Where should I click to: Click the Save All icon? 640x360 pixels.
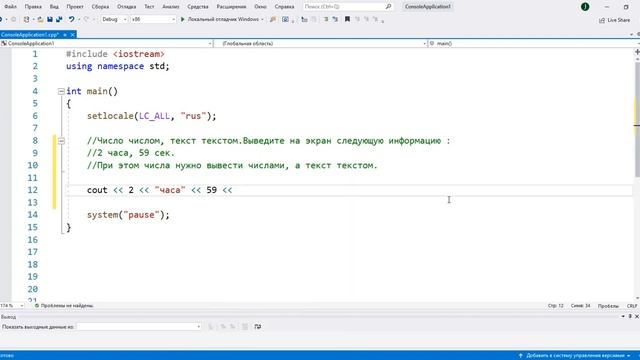[x=59, y=19]
